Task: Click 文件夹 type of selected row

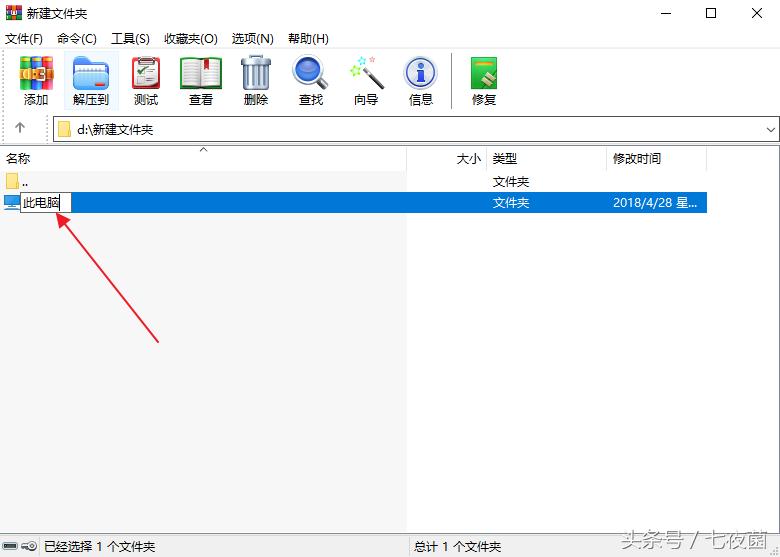Action: click(511, 202)
